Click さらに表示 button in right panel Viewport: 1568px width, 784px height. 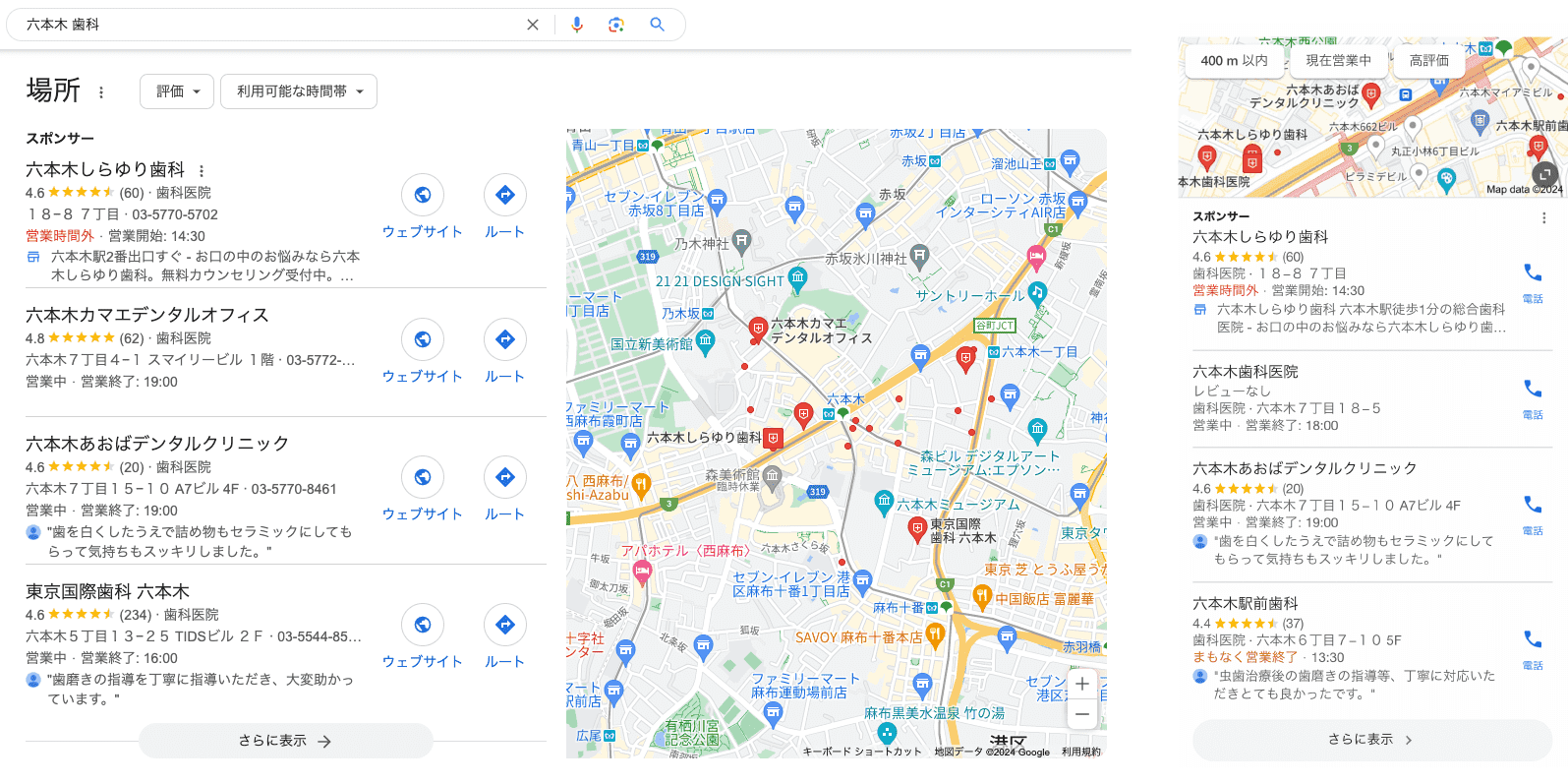pyautogui.click(x=1372, y=740)
